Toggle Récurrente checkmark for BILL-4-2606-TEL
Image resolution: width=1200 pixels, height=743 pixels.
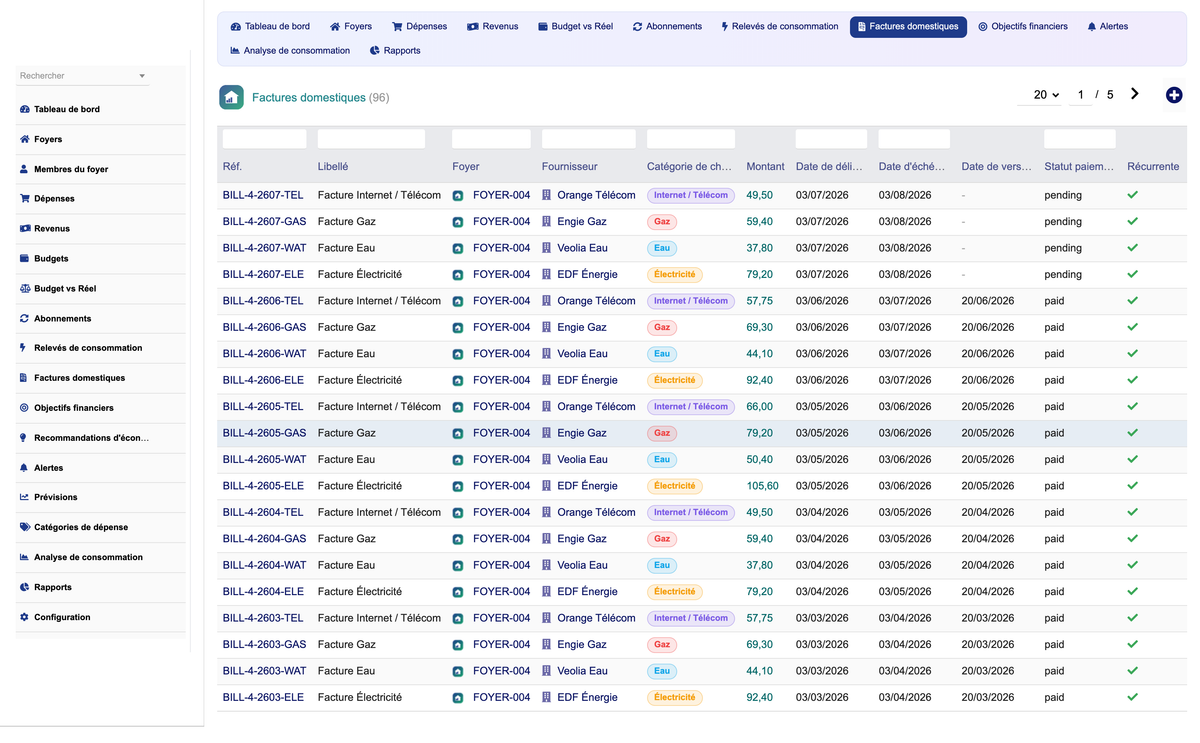[1132, 301]
